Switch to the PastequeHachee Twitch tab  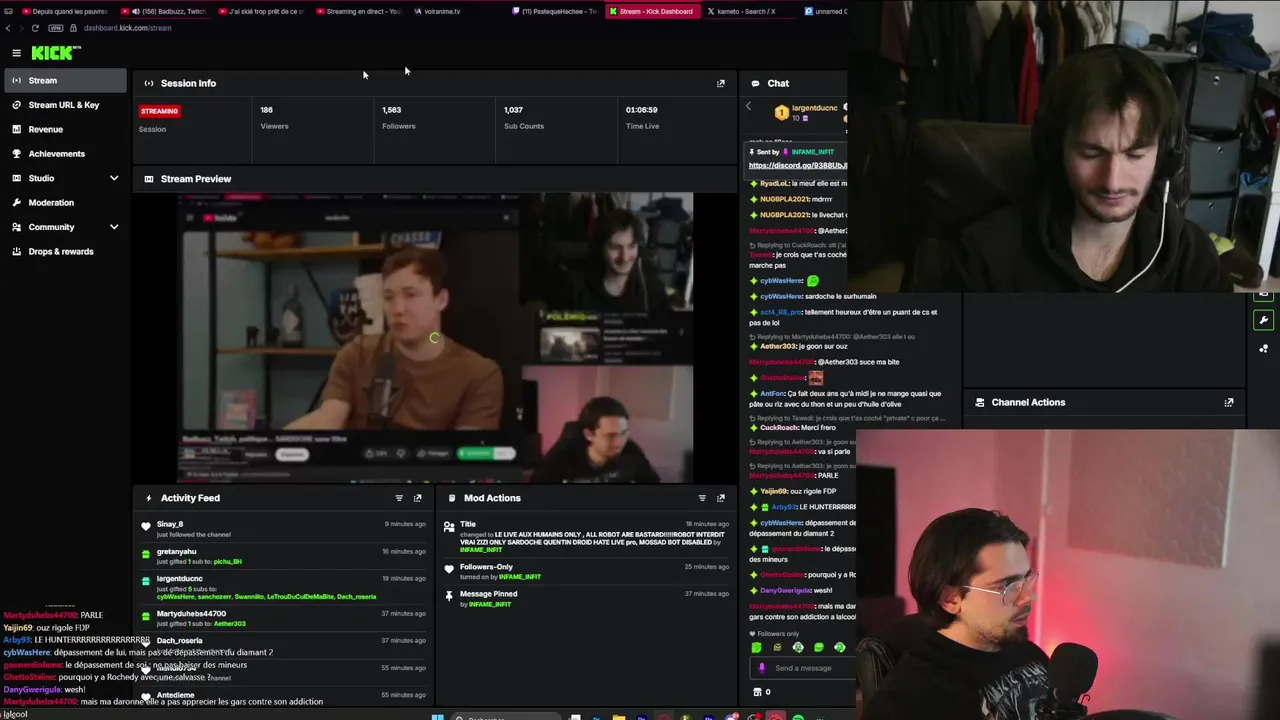tap(555, 11)
